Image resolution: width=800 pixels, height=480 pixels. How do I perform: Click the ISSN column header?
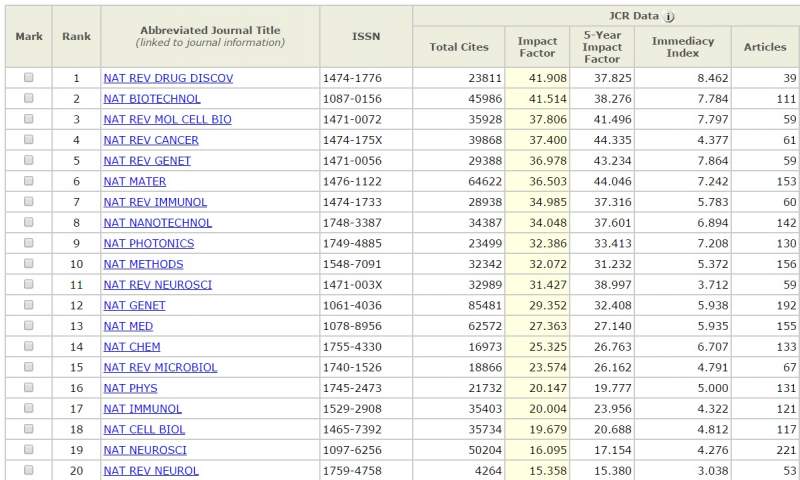pyautogui.click(x=366, y=36)
